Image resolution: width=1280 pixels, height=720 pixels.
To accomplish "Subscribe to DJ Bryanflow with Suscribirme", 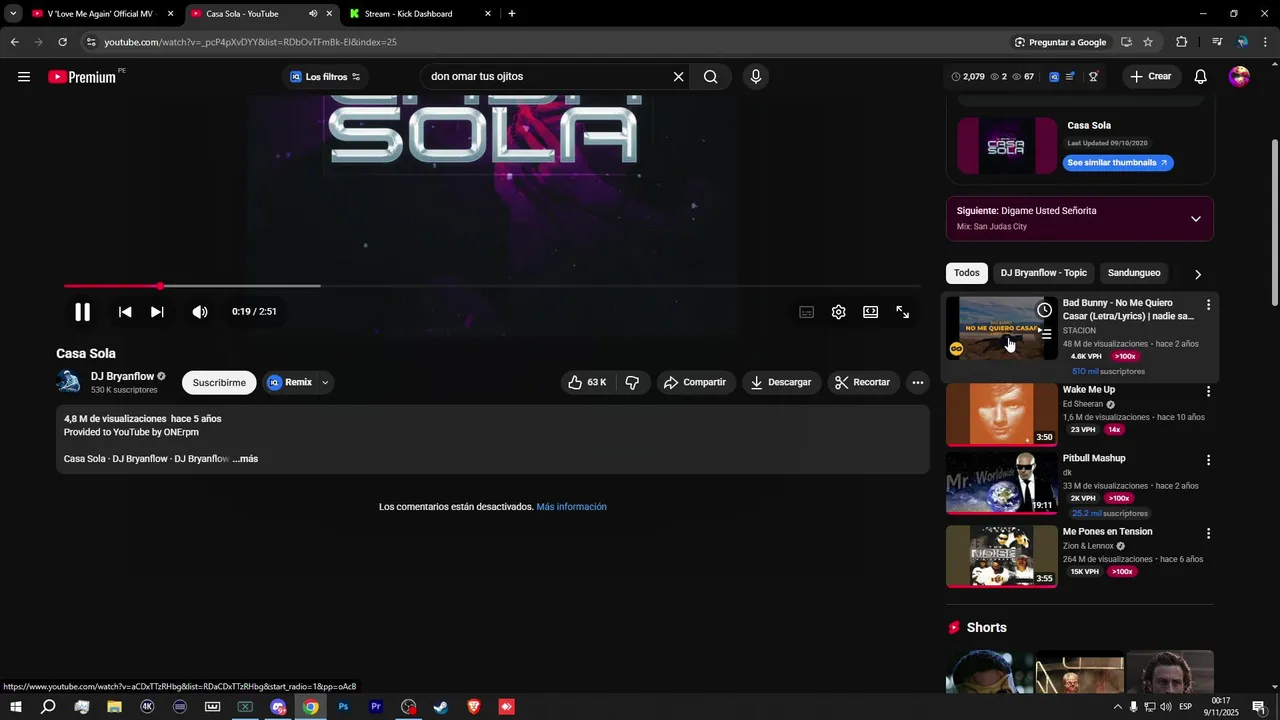I will click(219, 382).
